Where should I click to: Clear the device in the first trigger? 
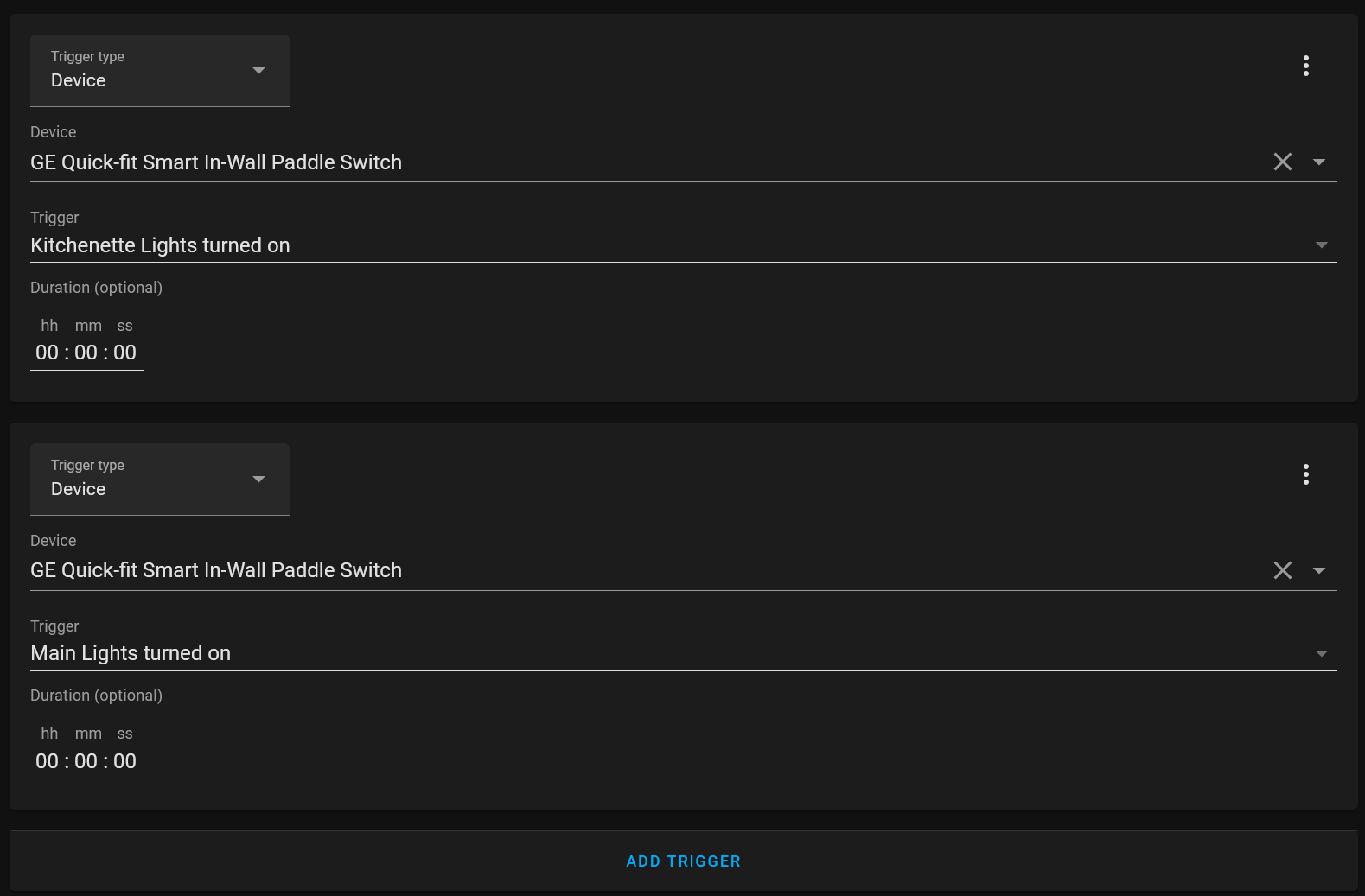click(x=1283, y=162)
